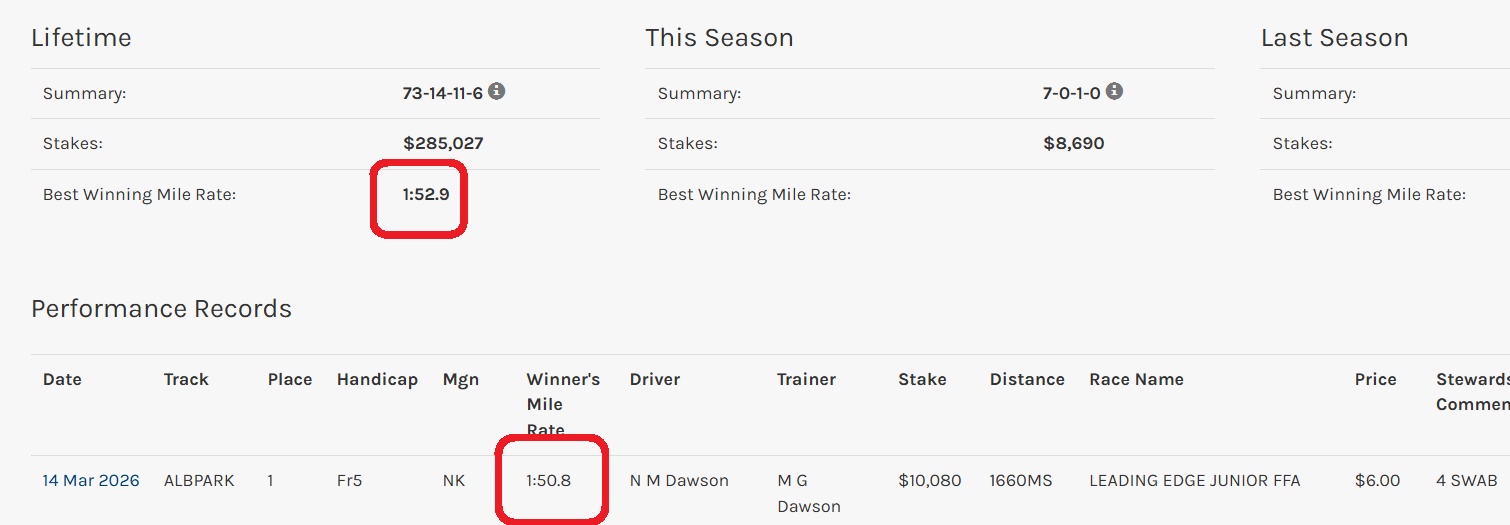Viewport: 1510px width, 525px height.
Task: Click the Date column header
Action: click(62, 380)
